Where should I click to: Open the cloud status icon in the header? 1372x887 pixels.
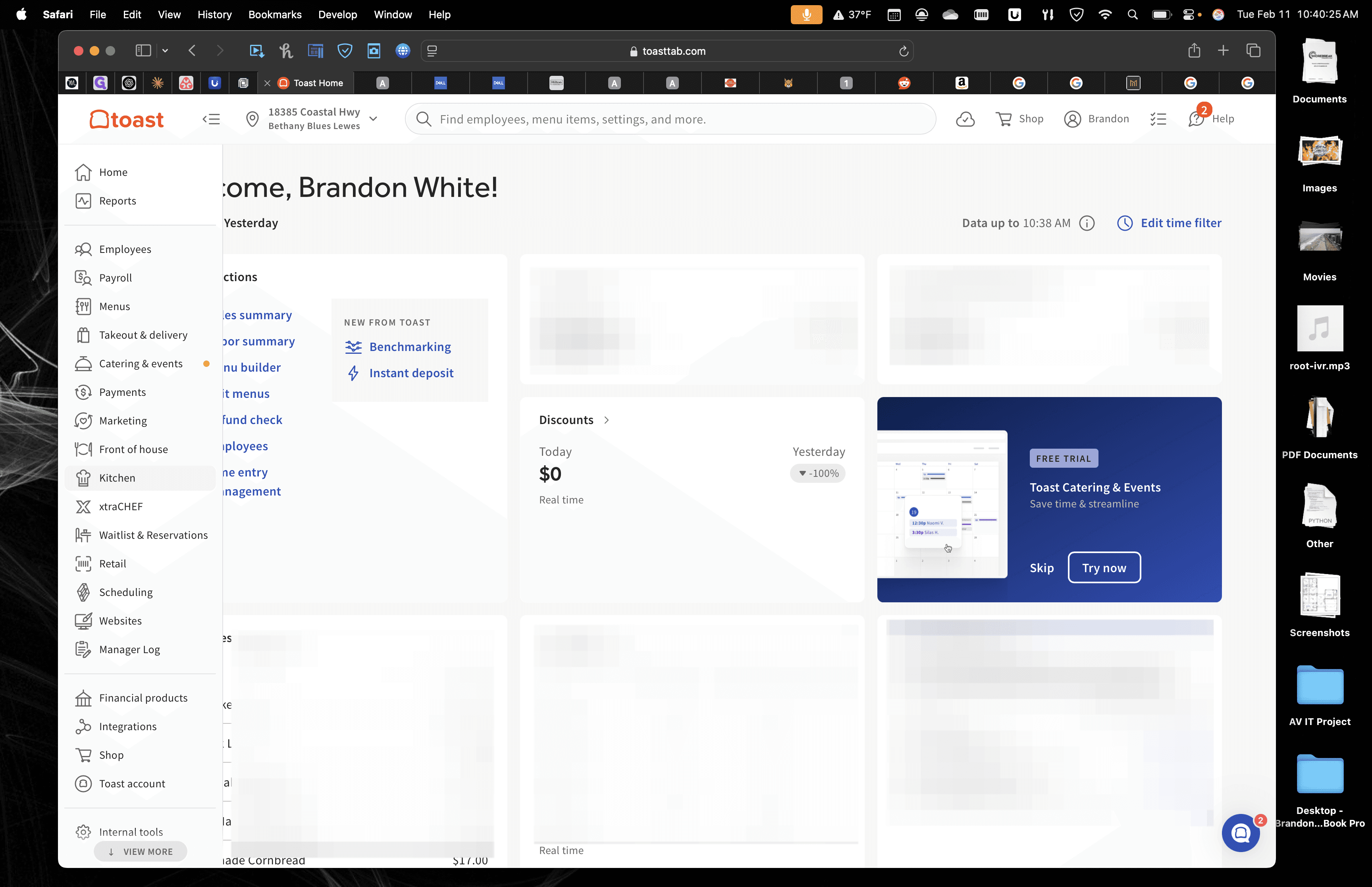[965, 119]
